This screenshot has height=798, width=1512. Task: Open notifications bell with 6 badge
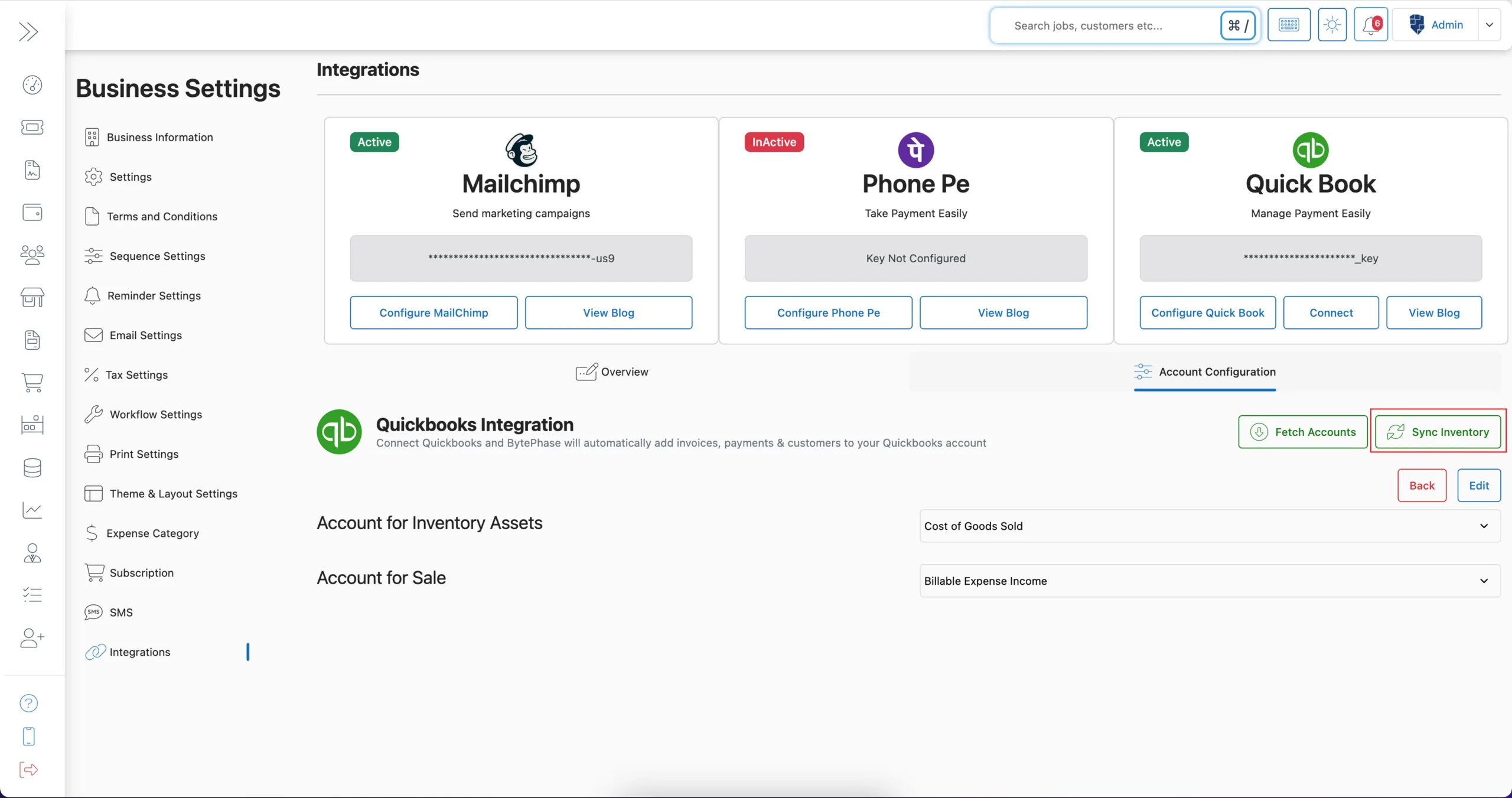[1371, 25]
